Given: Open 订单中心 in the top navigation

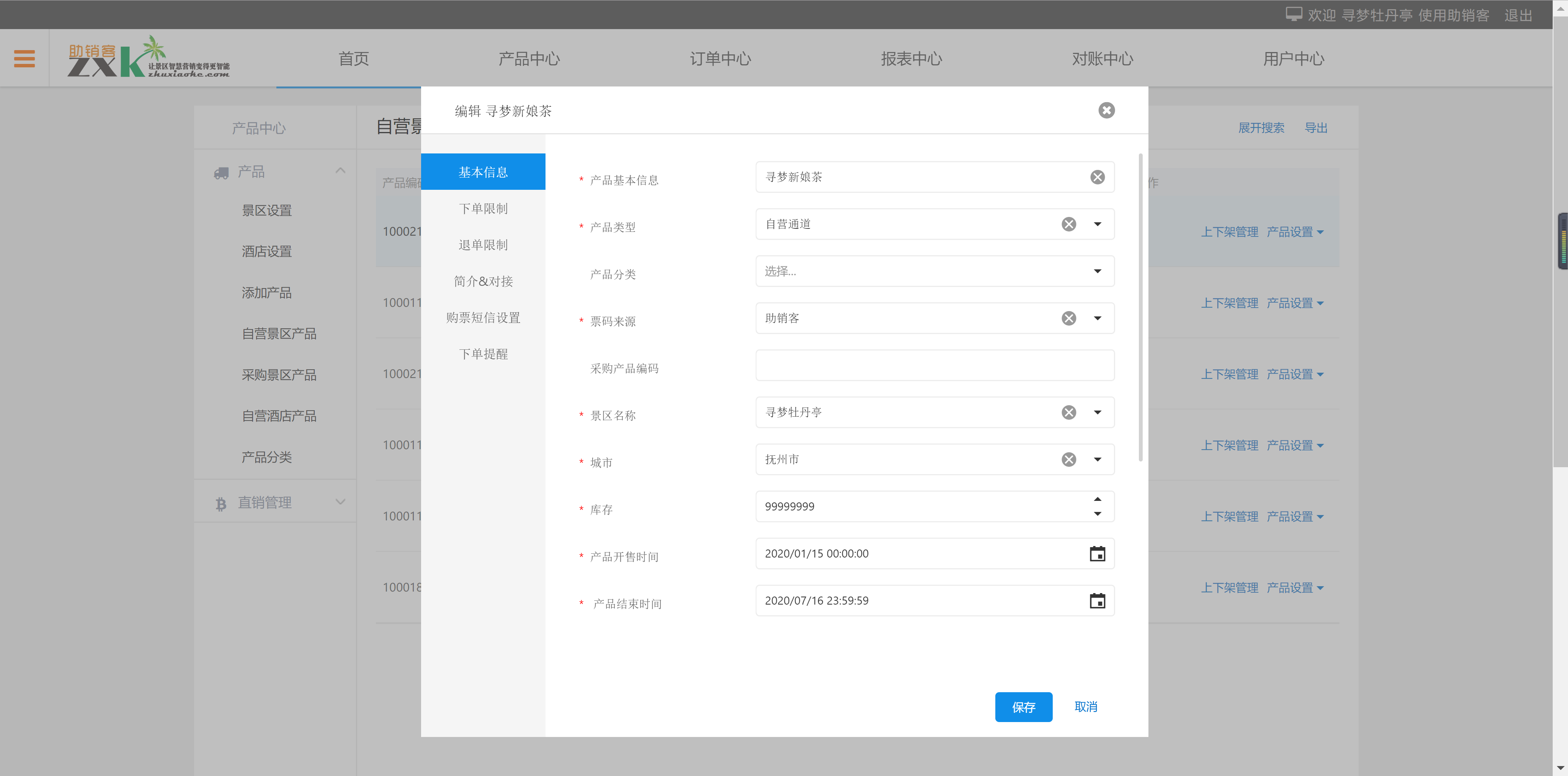Looking at the screenshot, I should [720, 59].
